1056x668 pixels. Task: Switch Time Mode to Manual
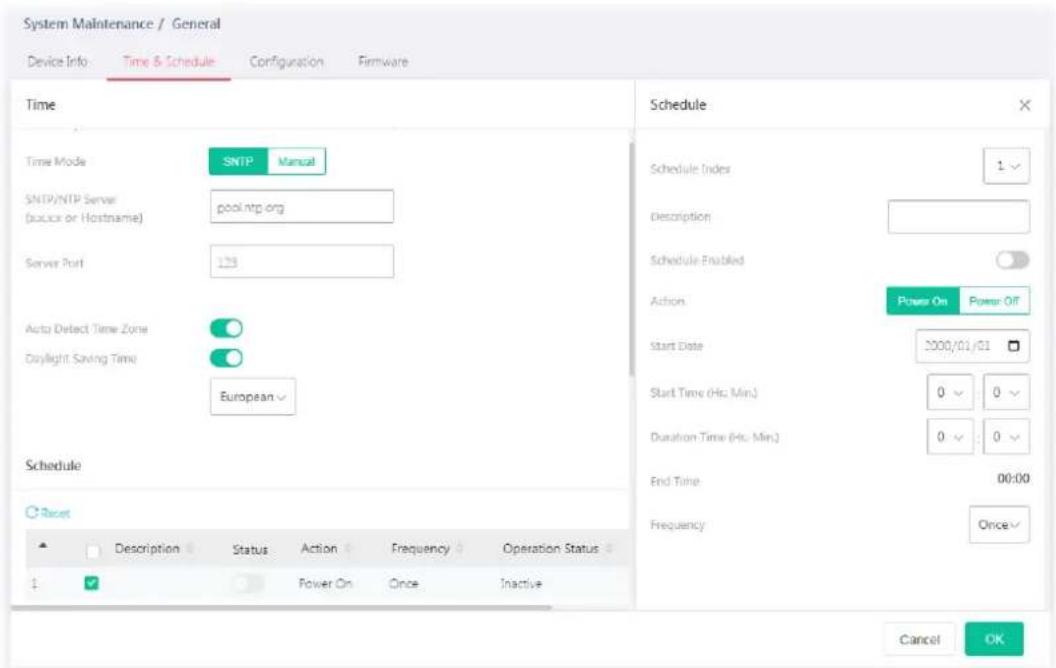tap(296, 162)
